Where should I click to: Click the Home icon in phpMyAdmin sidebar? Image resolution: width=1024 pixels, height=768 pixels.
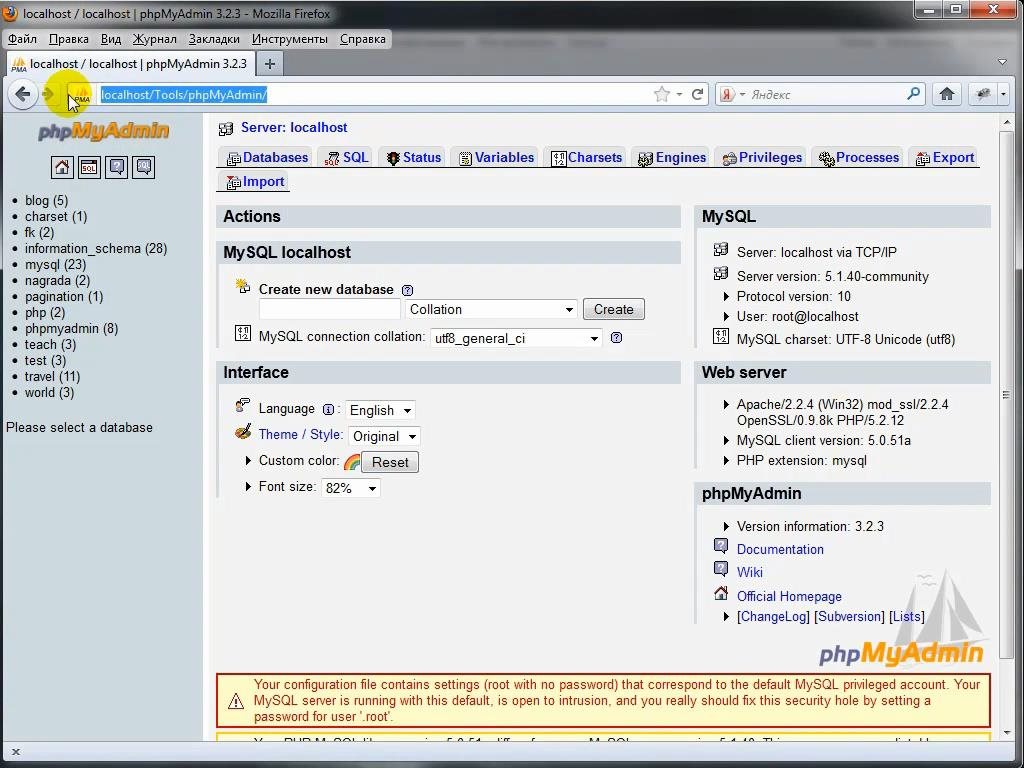point(62,167)
